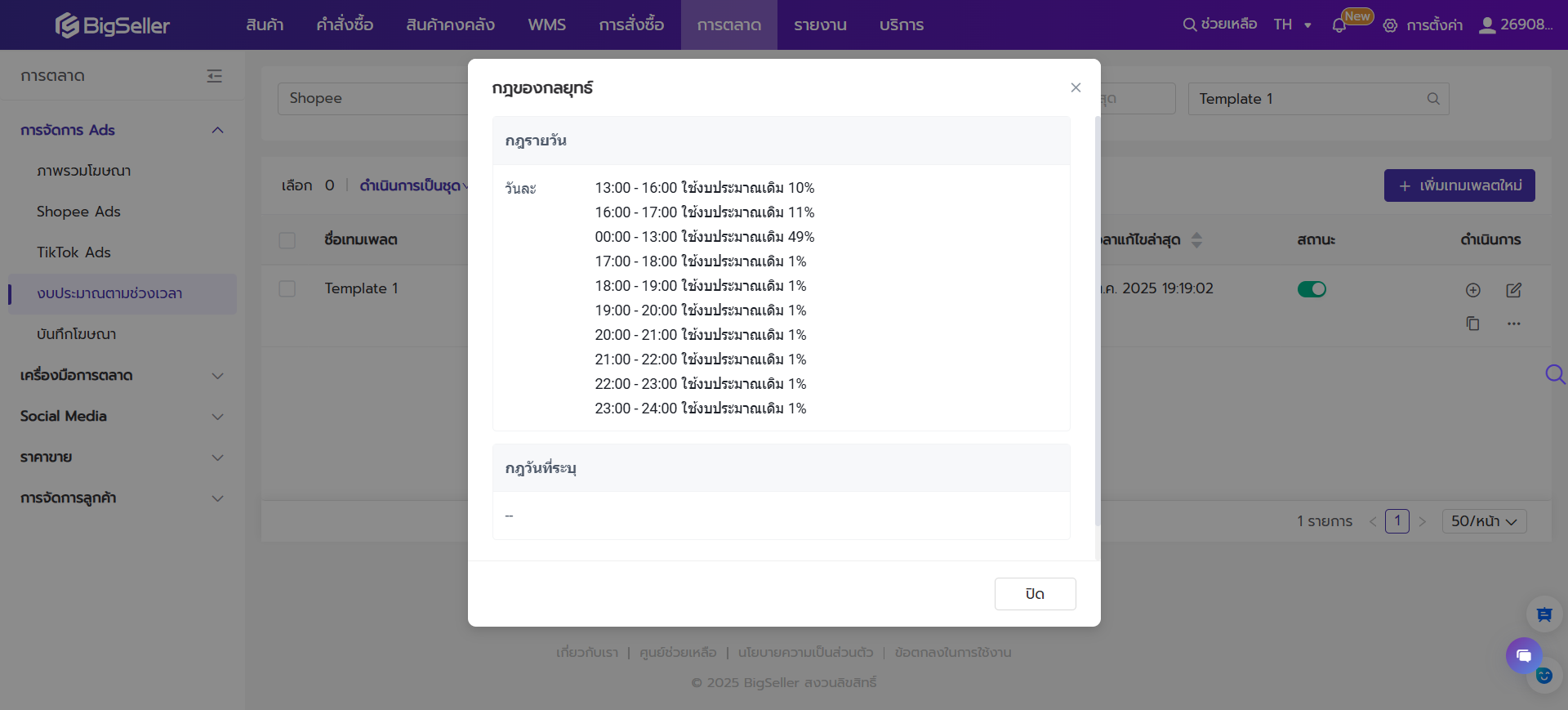This screenshot has height=710, width=1568.
Task: Click the BigSeller logo
Action: pyautogui.click(x=112, y=25)
